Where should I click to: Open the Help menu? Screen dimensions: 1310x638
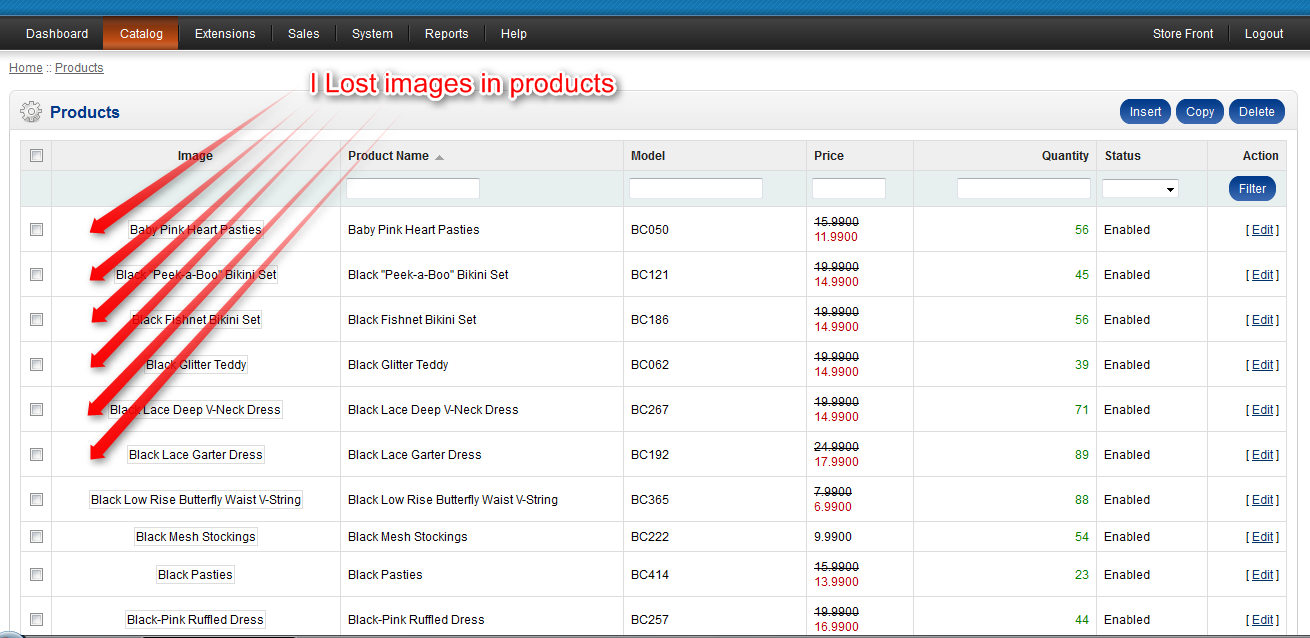(514, 33)
